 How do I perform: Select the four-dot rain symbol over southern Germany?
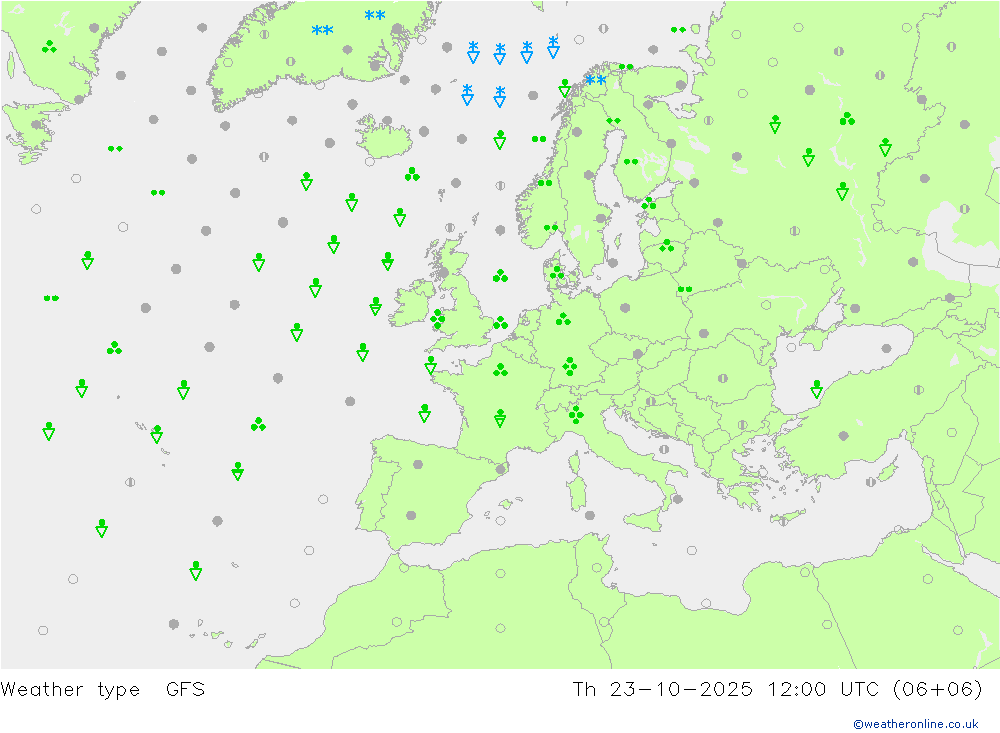tap(570, 366)
